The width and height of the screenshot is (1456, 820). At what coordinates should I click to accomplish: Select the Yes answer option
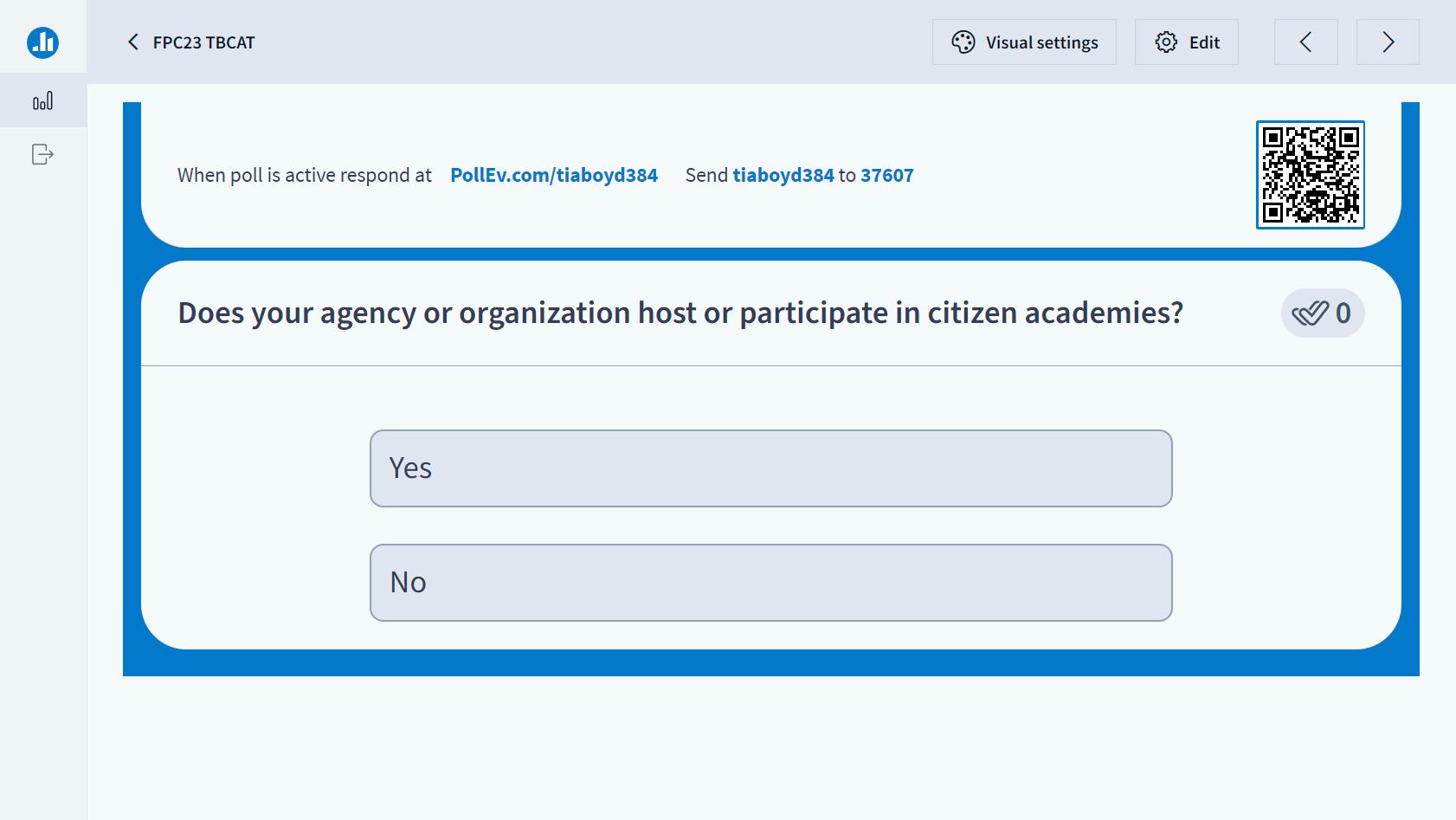point(770,468)
